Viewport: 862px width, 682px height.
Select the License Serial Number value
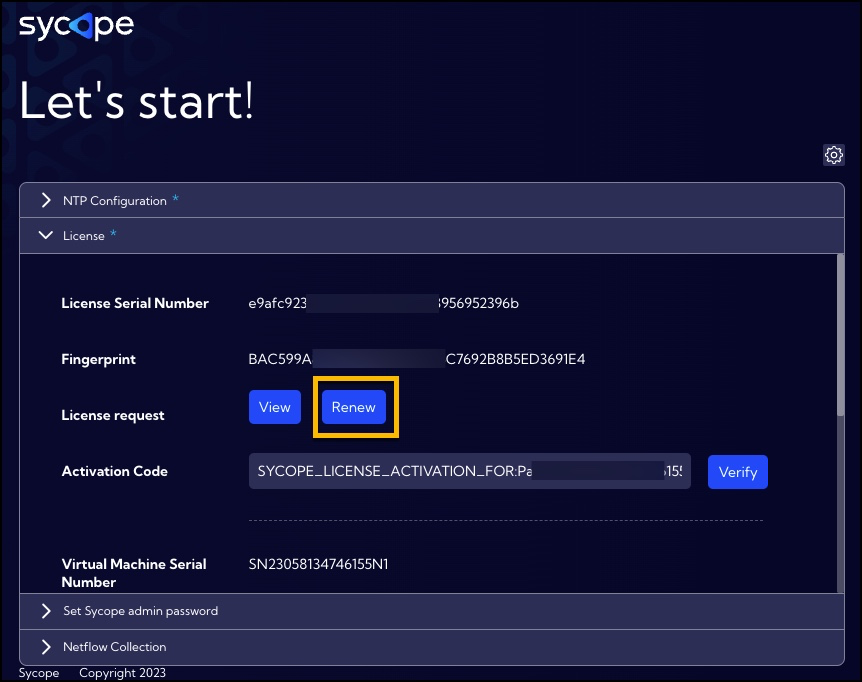pyautogui.click(x=383, y=303)
